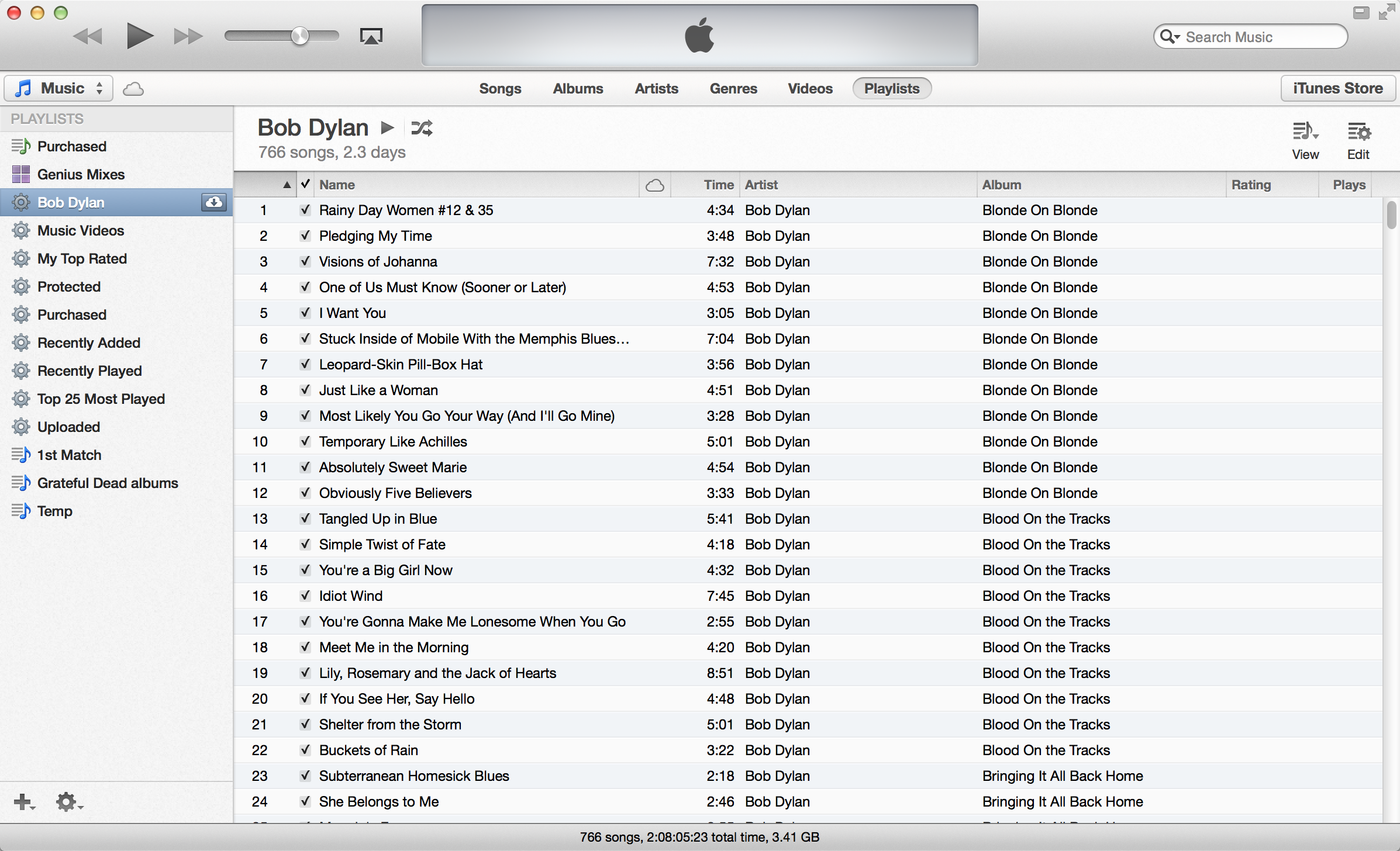This screenshot has height=851, width=1400.
Task: Click the iCloud icon beside Music selector
Action: point(133,89)
